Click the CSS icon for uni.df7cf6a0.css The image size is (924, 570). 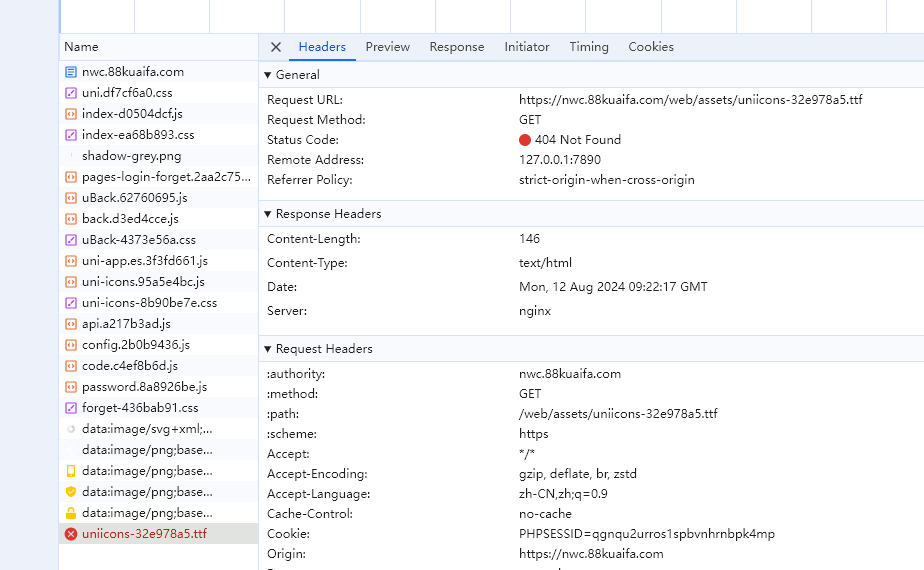pyautogui.click(x=71, y=93)
